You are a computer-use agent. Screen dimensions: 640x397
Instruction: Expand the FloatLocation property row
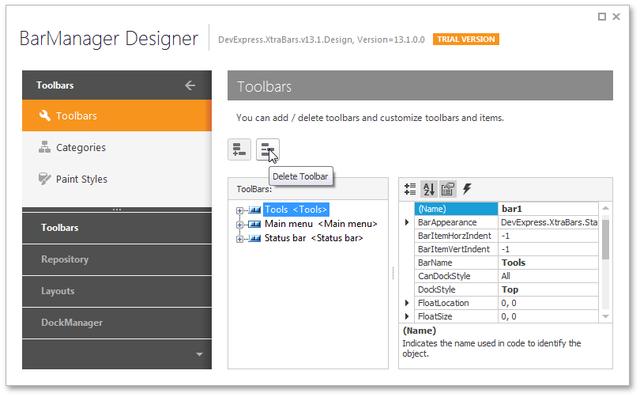(x=407, y=303)
